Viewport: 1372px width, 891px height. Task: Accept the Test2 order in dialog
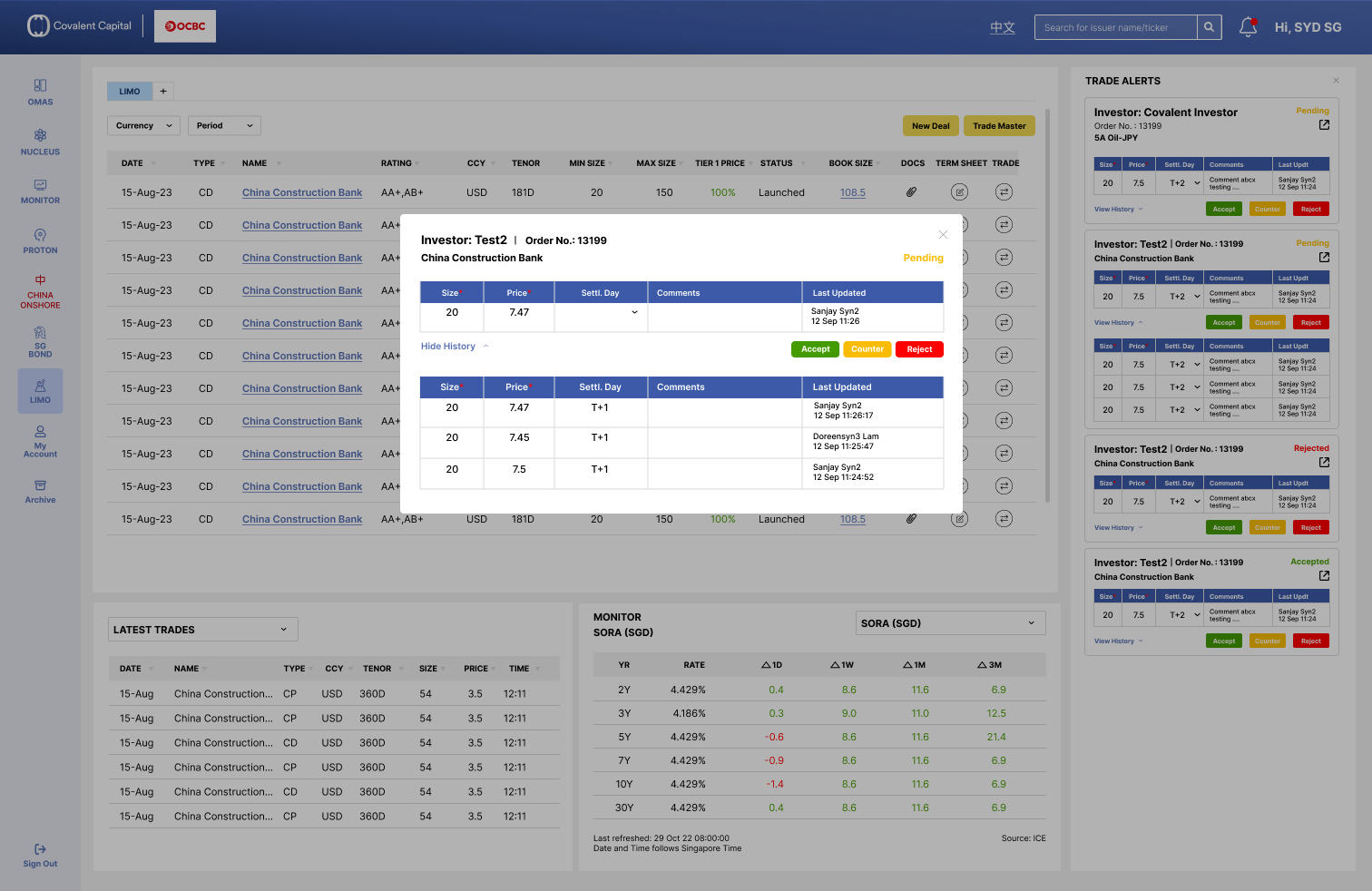815,349
